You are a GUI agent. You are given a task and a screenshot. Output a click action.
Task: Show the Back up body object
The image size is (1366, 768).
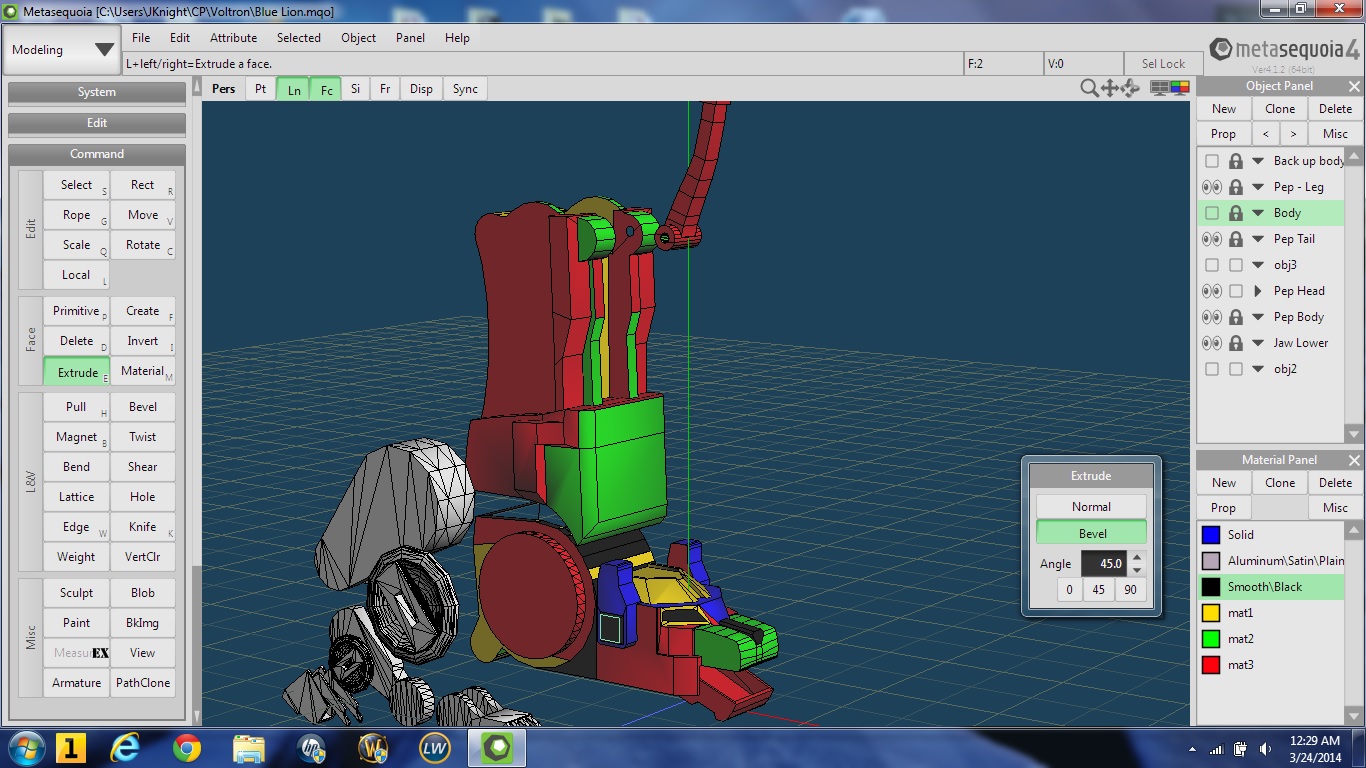point(1212,161)
